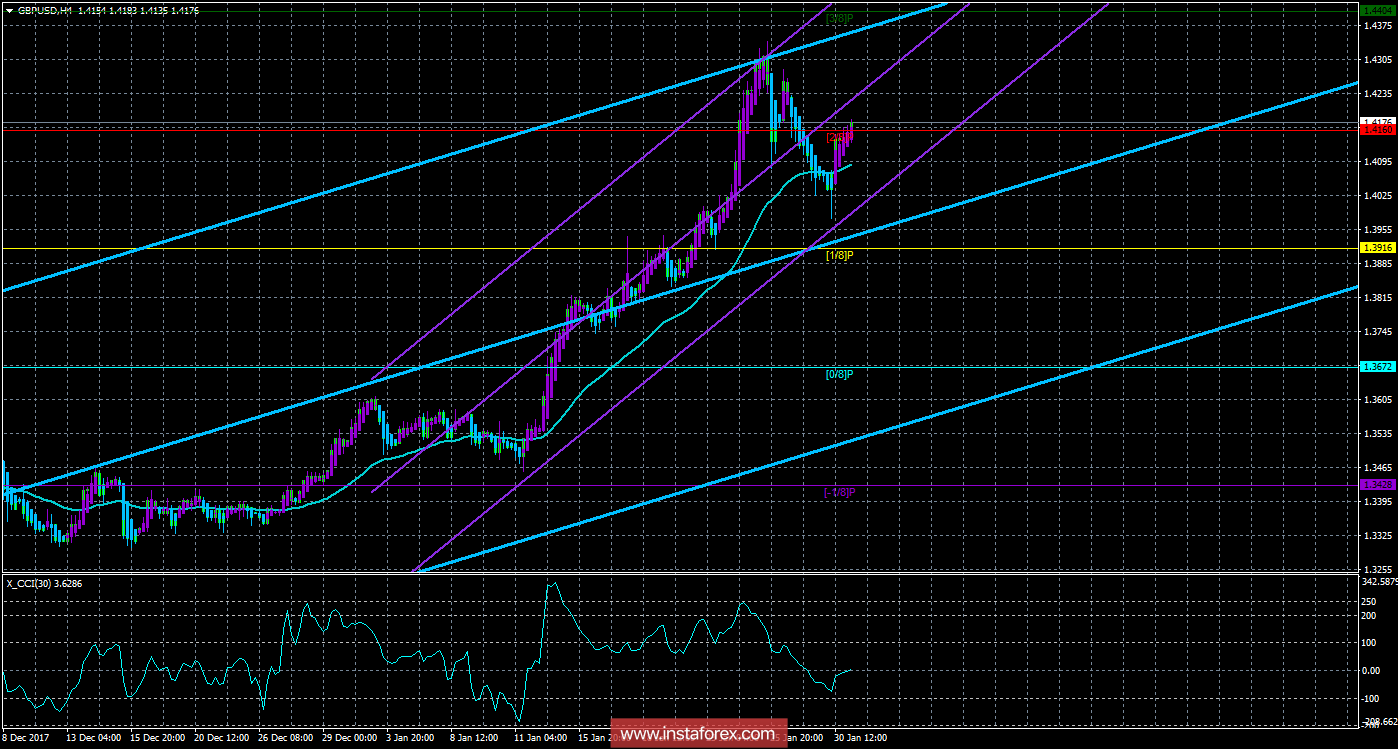
Task: Click the 1.3325 price axis value
Action: coord(1376,535)
